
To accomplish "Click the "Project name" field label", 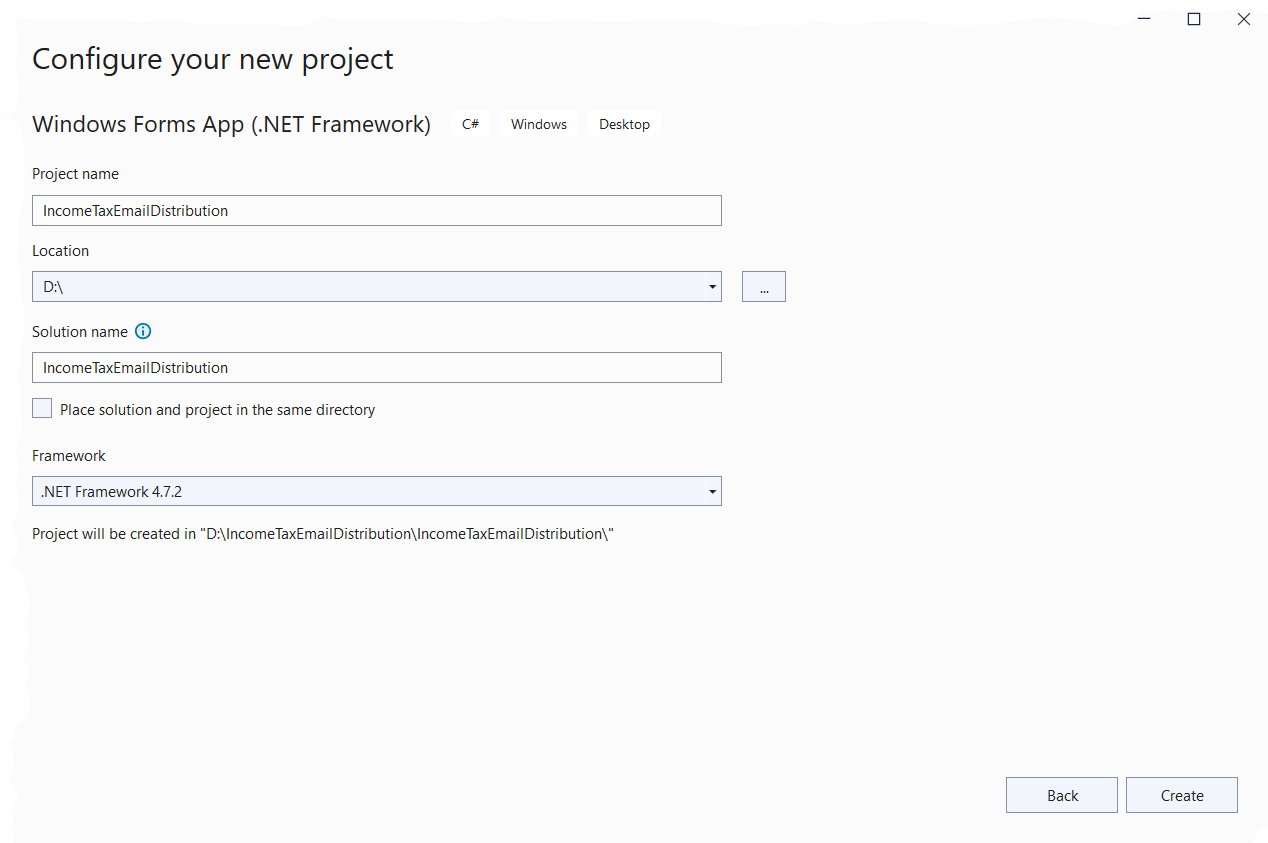I will click(75, 174).
